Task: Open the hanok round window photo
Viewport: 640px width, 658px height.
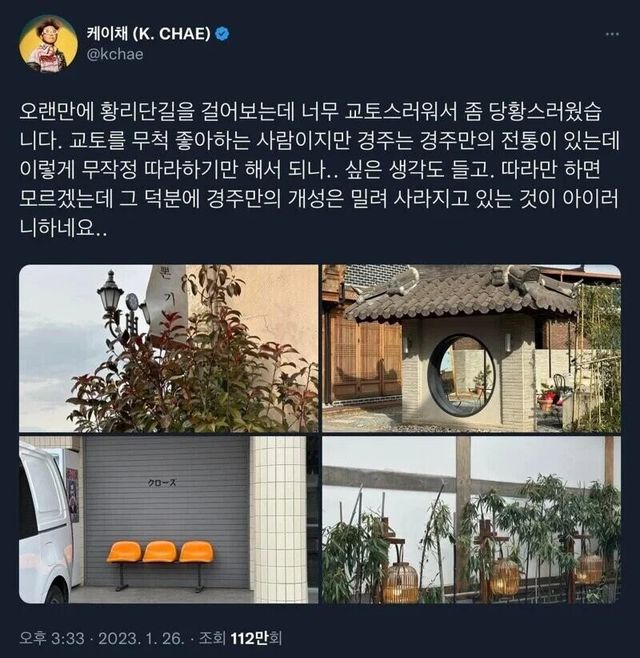Action: (x=472, y=348)
